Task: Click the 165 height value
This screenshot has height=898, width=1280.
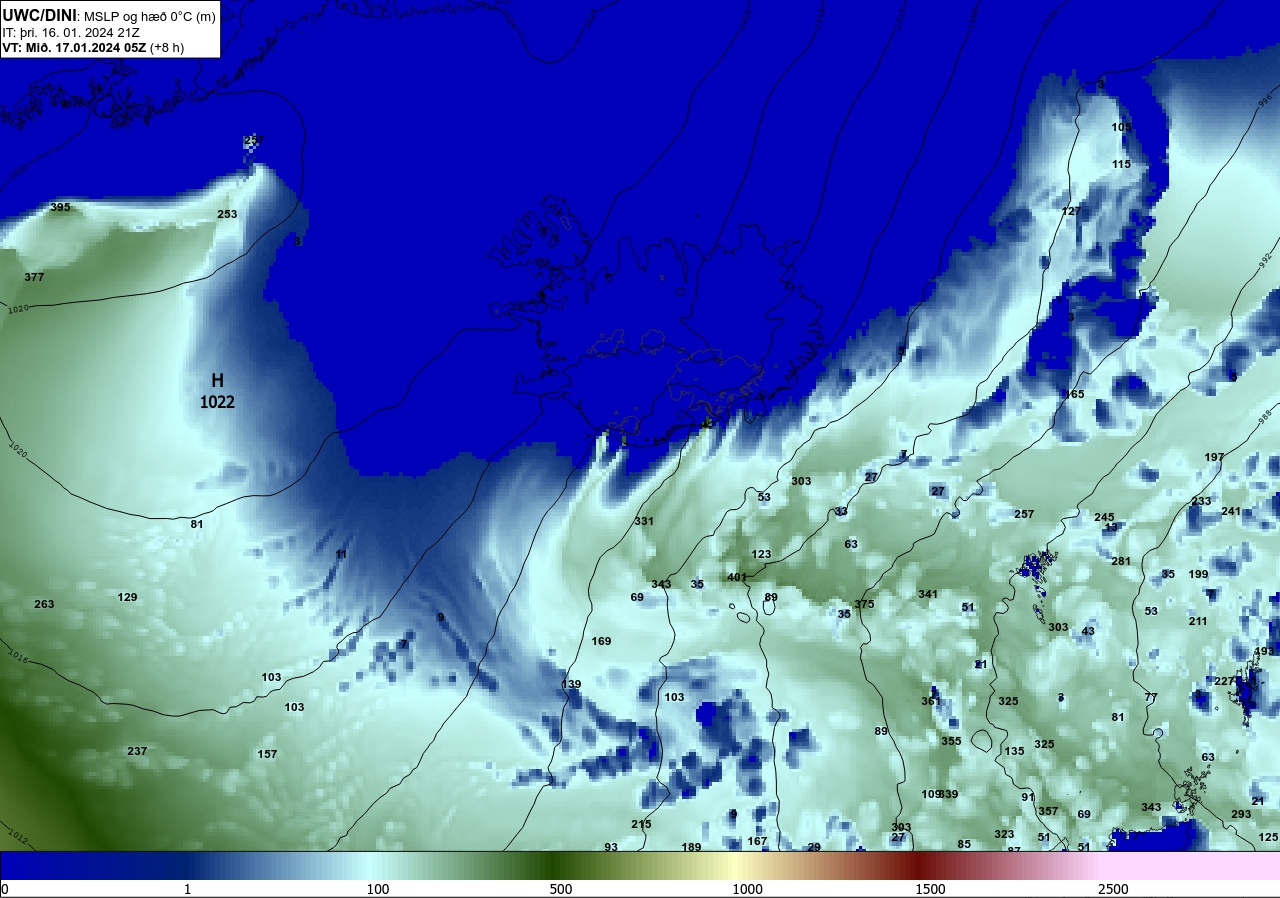Action: tap(1074, 394)
